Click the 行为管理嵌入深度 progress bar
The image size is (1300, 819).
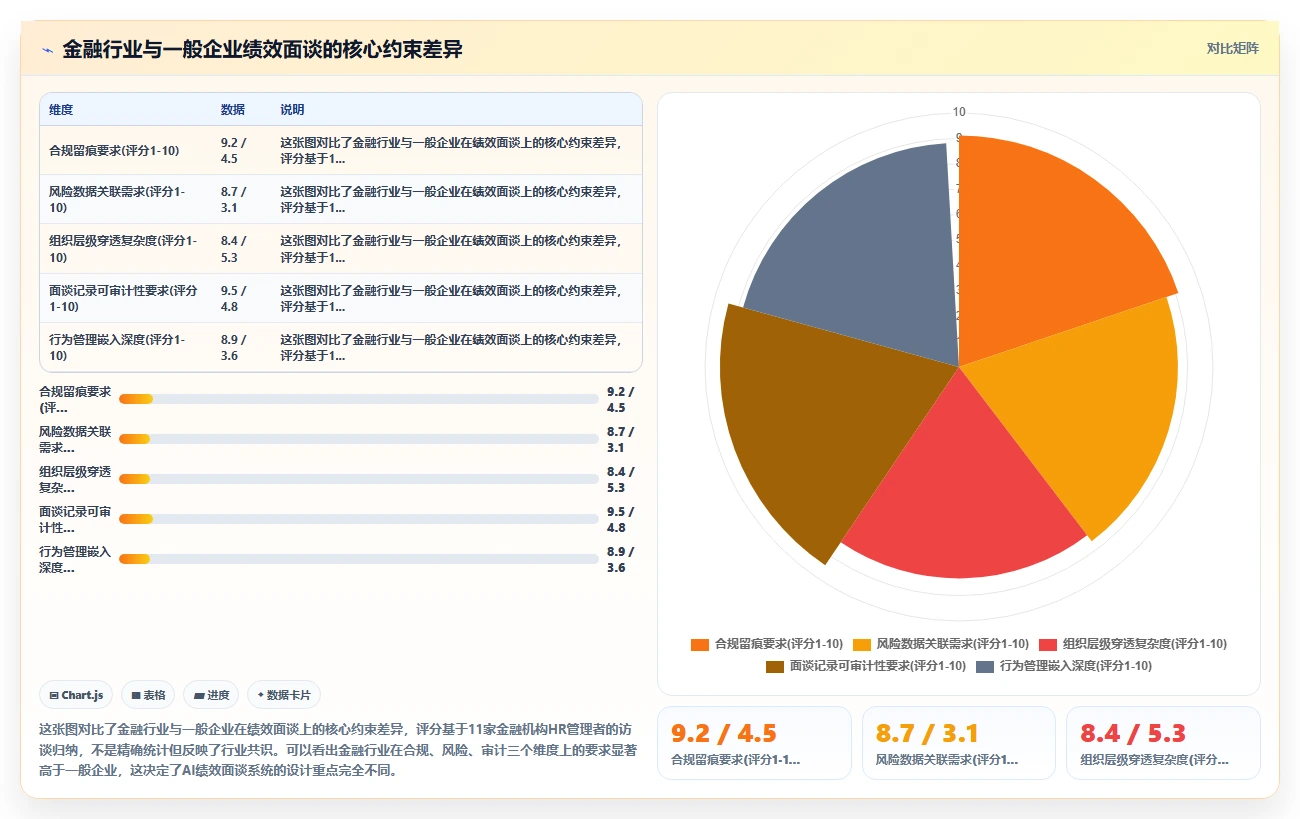click(x=358, y=559)
